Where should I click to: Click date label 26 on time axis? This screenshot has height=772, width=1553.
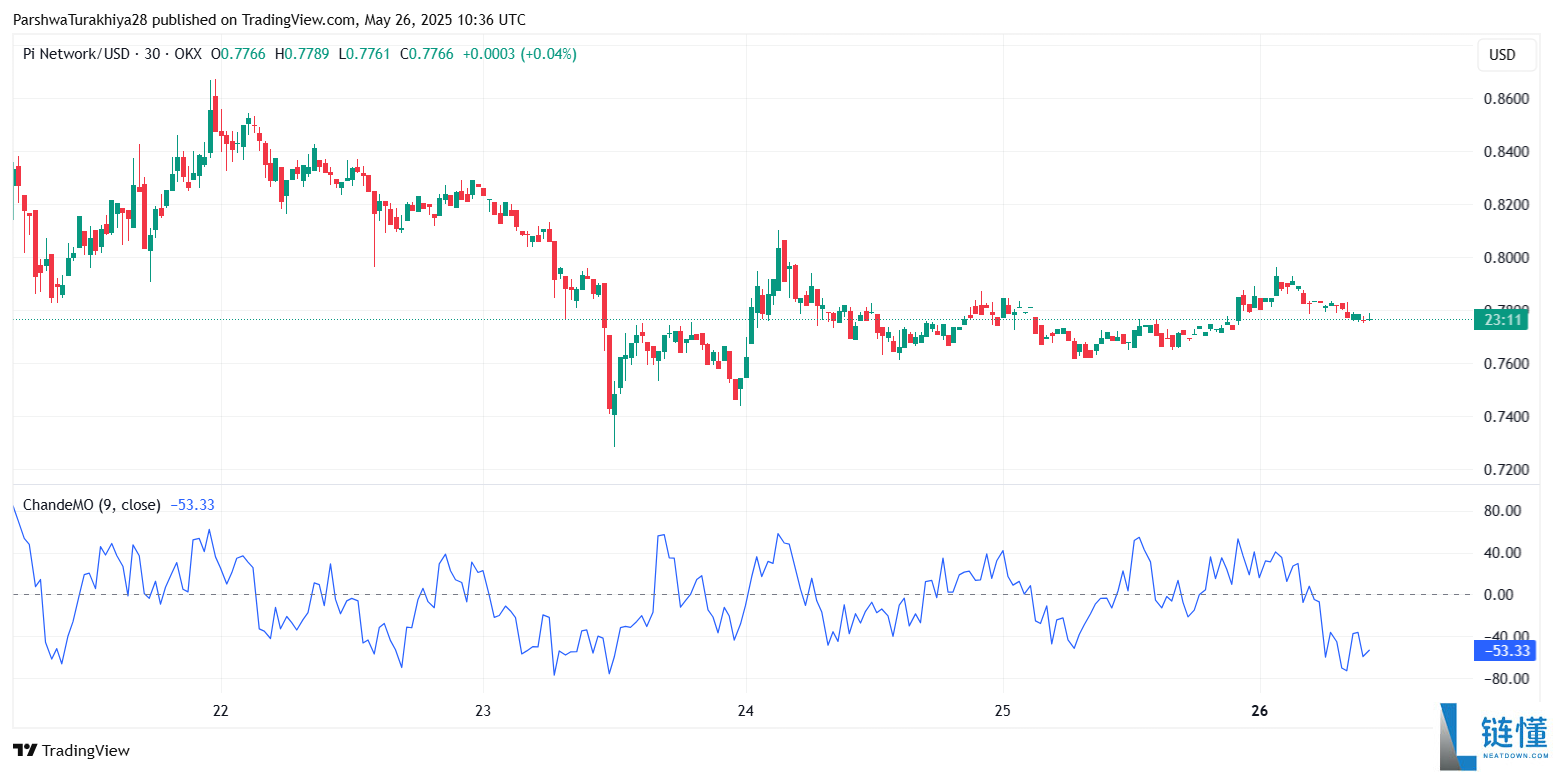[1259, 711]
